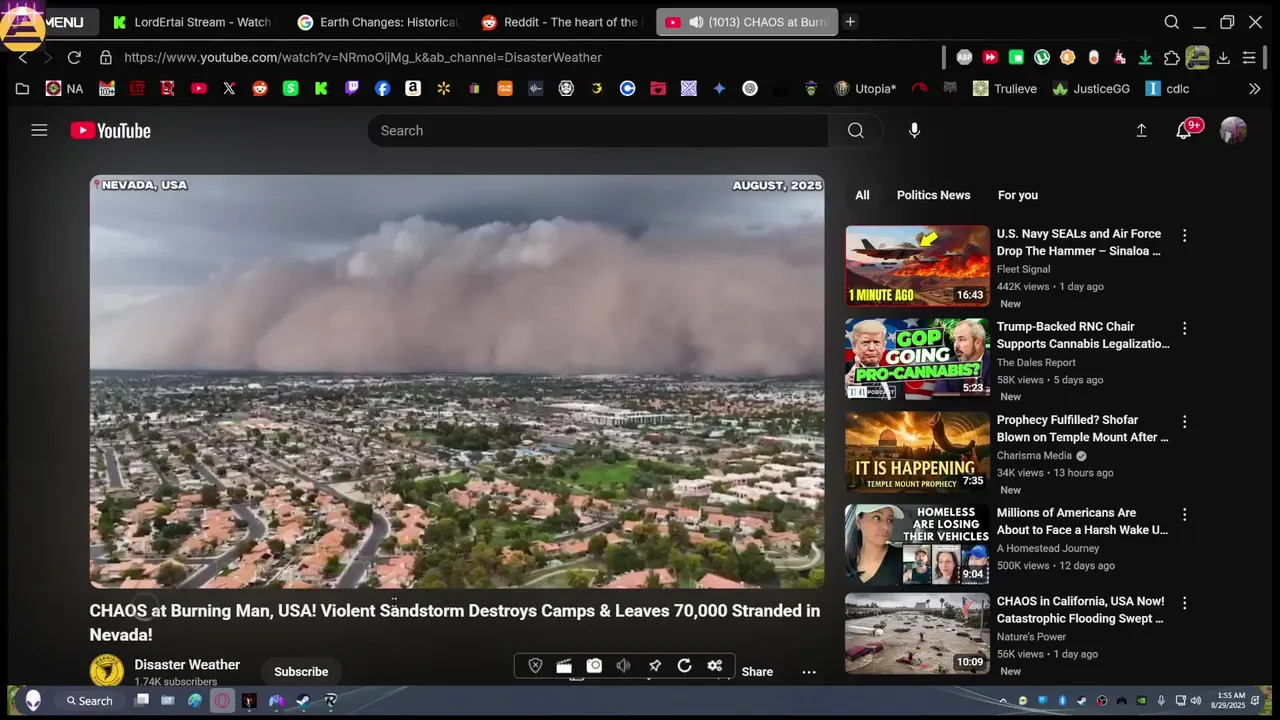Viewport: 1280px width, 720px height.
Task: Open a new browser tab with plus
Action: (x=850, y=22)
